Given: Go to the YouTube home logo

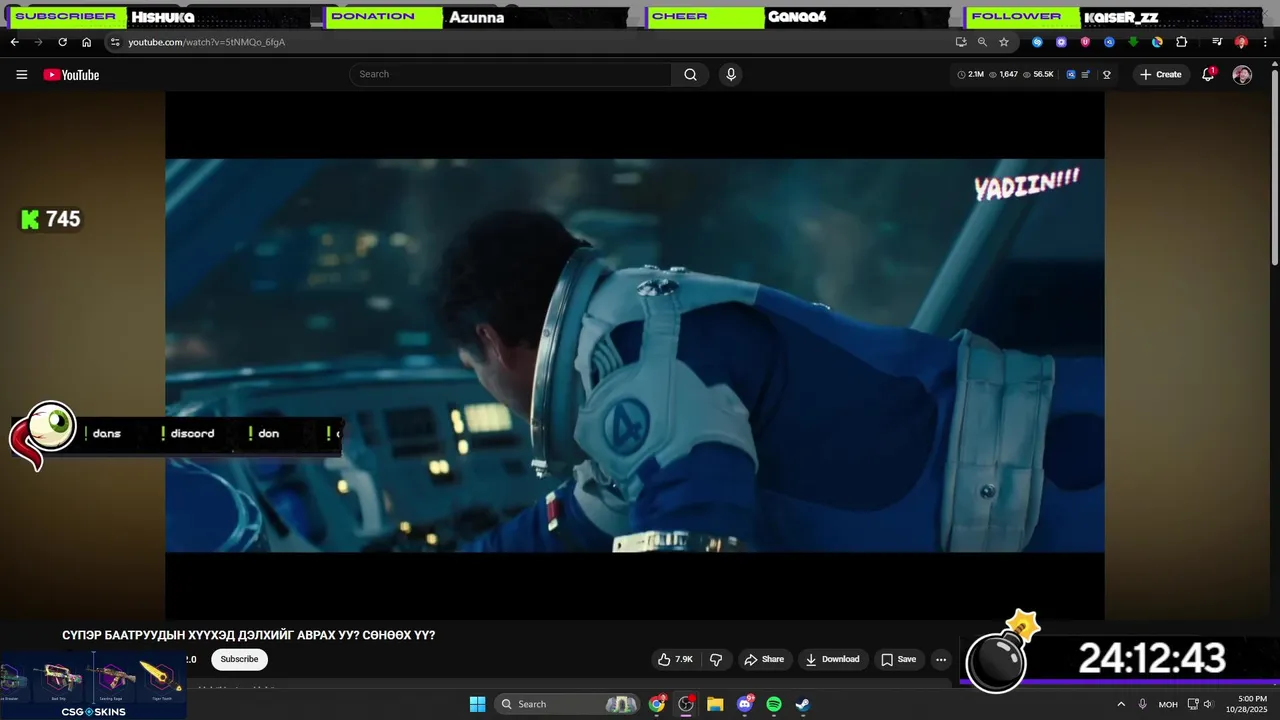Looking at the screenshot, I should 71,75.
